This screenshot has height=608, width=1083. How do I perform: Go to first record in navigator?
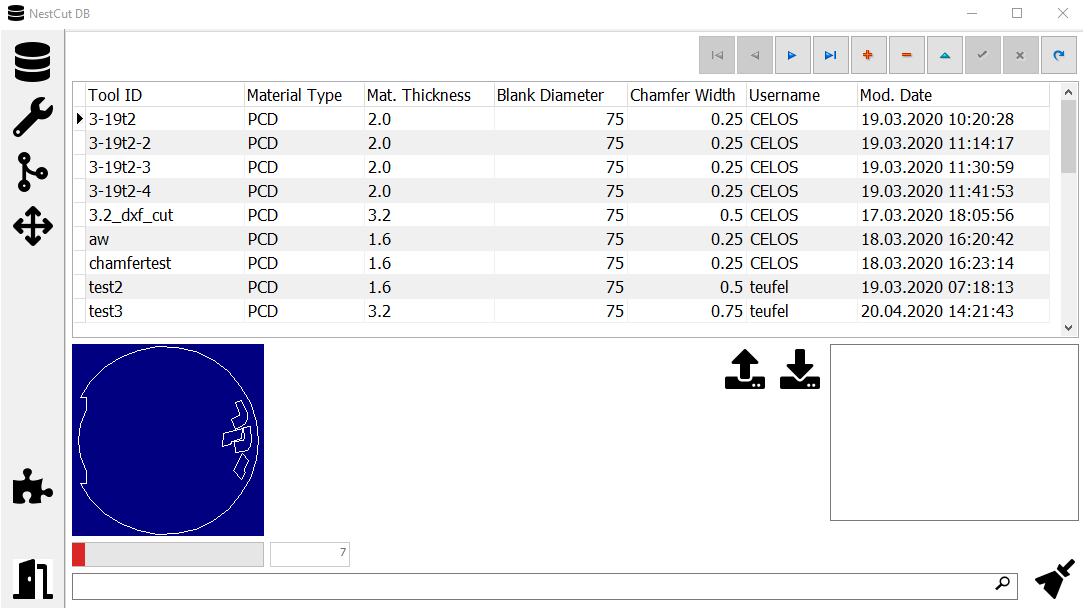click(x=717, y=55)
